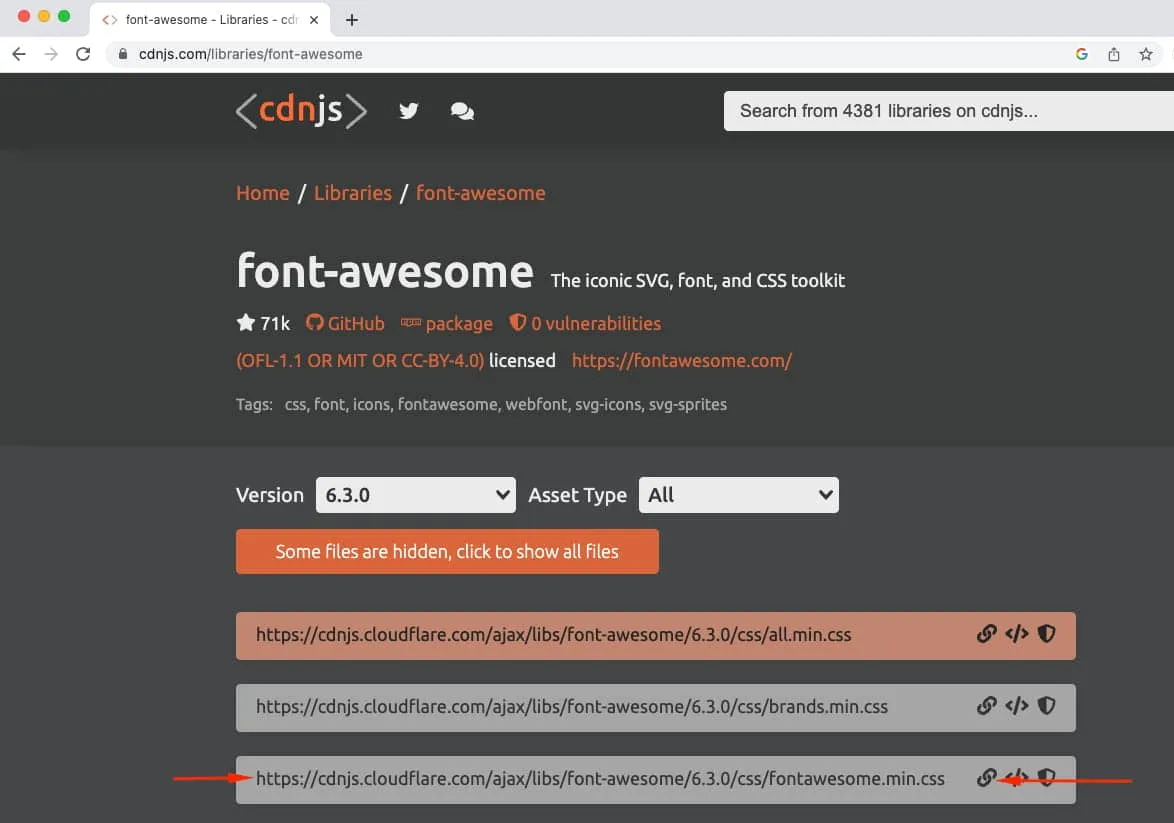Copy URL link icon for fontawesome.min.css
1174x823 pixels.
pos(986,778)
